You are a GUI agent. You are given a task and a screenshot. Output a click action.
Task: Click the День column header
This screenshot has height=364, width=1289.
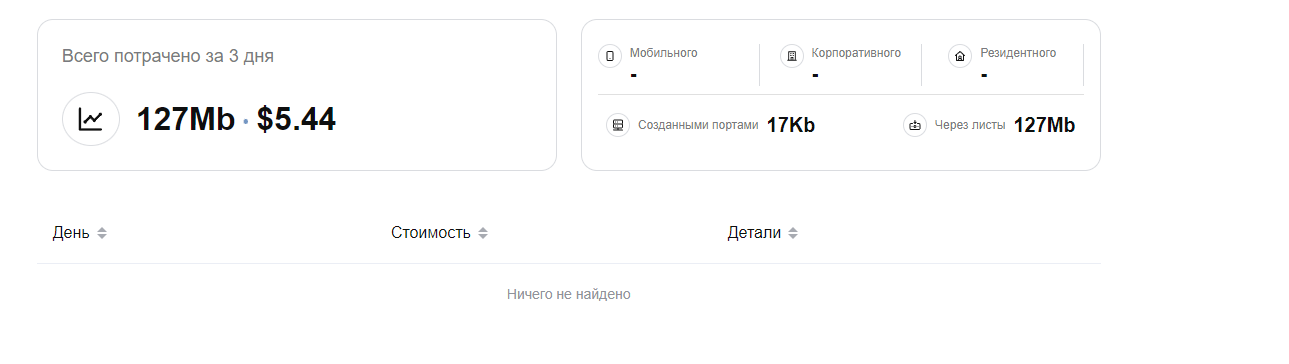71,233
